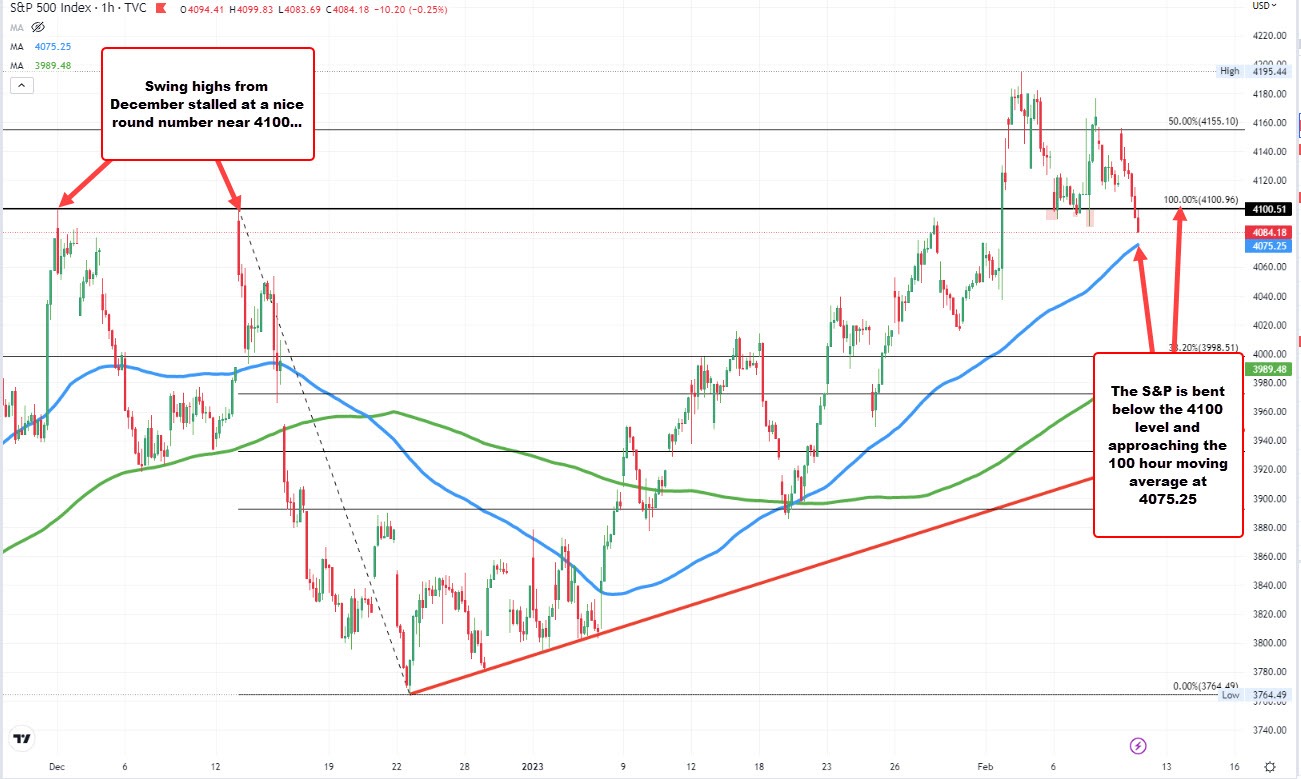Click the purple lightning bolt event icon
This screenshot has width=1301, height=779.
click(x=1137, y=745)
